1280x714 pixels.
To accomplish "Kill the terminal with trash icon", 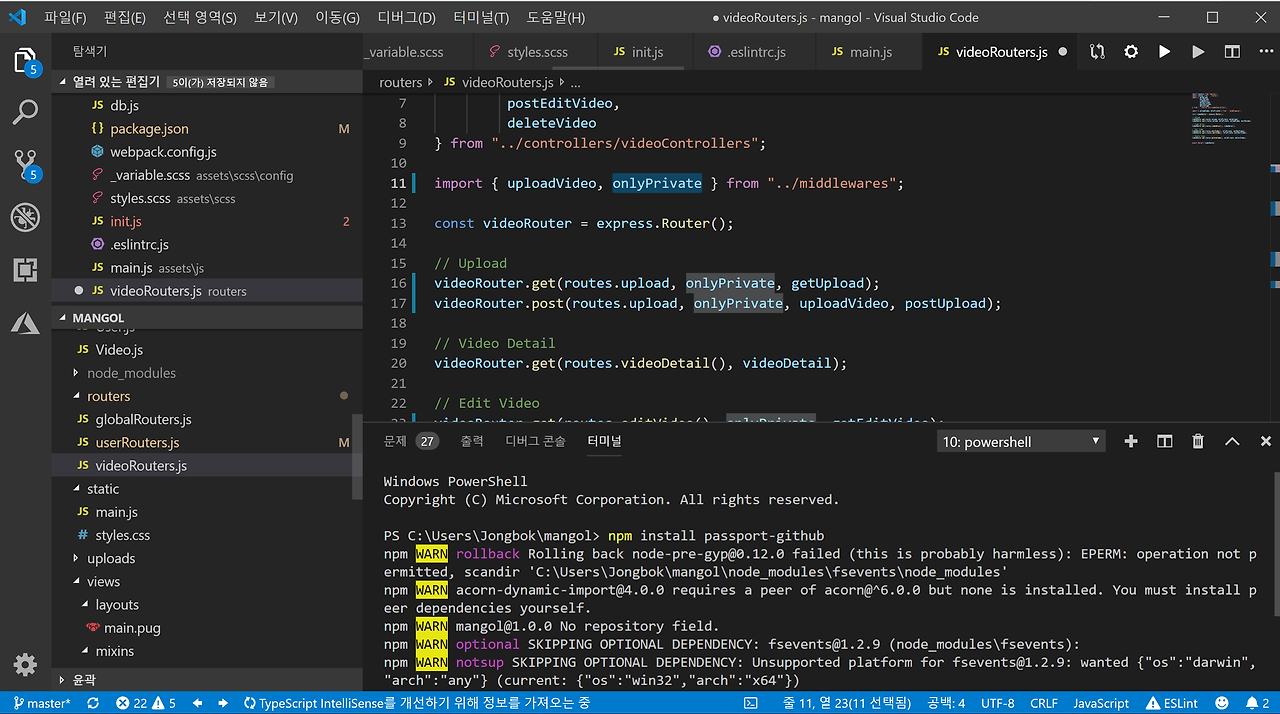I will pos(1198,441).
